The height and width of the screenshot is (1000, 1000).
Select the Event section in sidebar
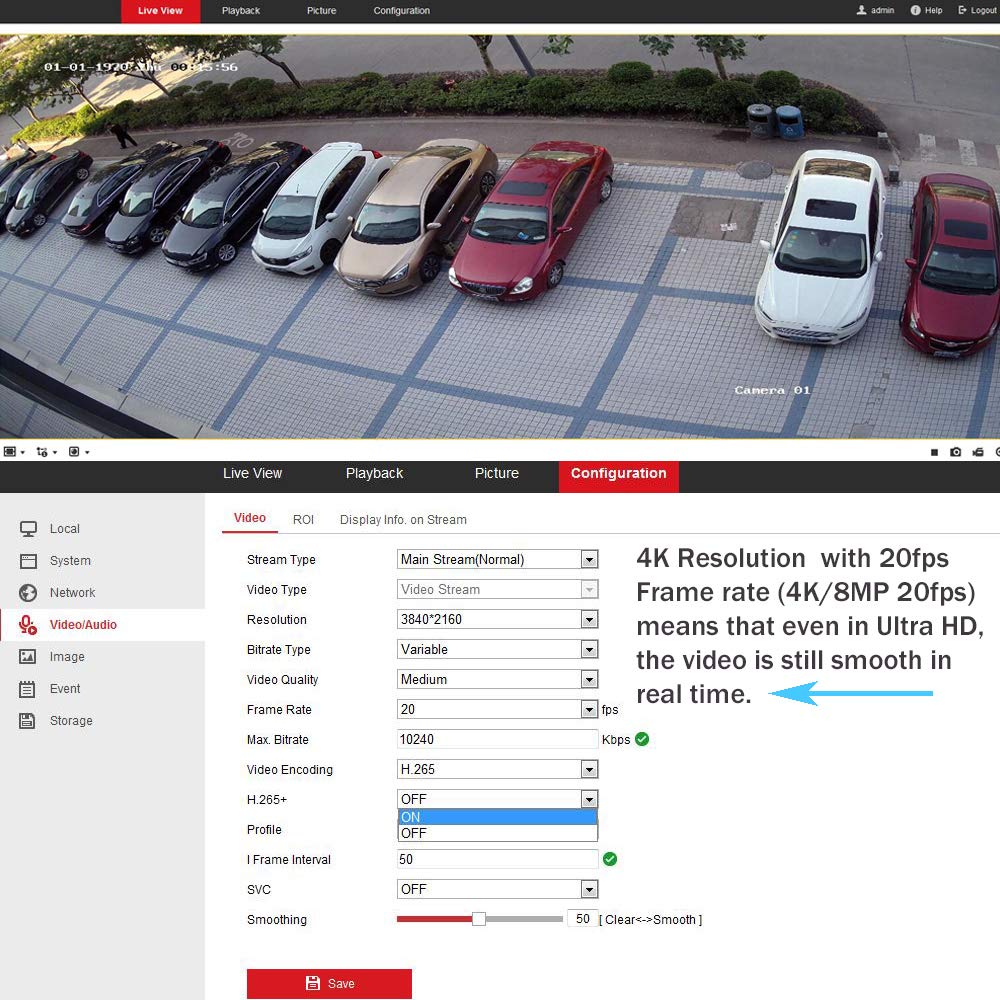(65, 689)
